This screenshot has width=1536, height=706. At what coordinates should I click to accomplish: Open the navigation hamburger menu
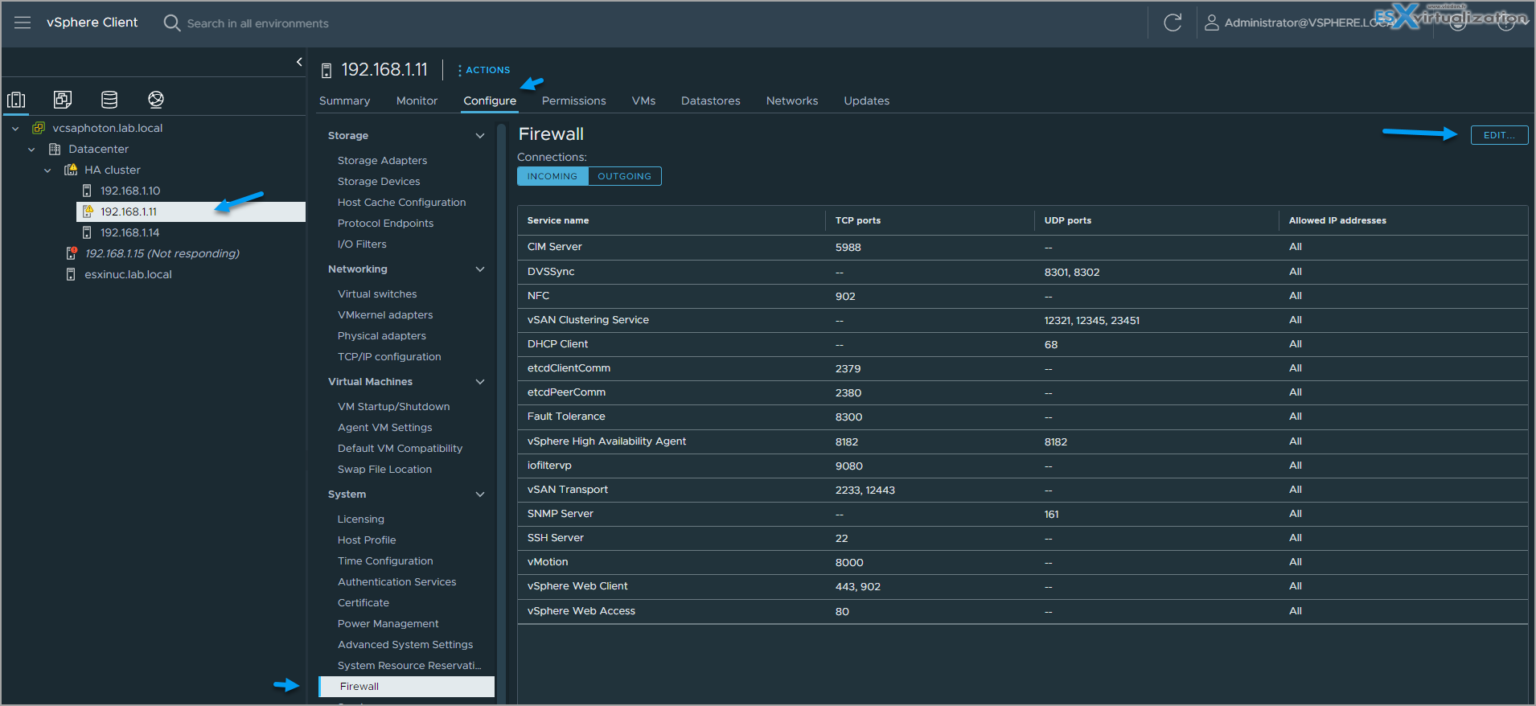(x=22, y=22)
